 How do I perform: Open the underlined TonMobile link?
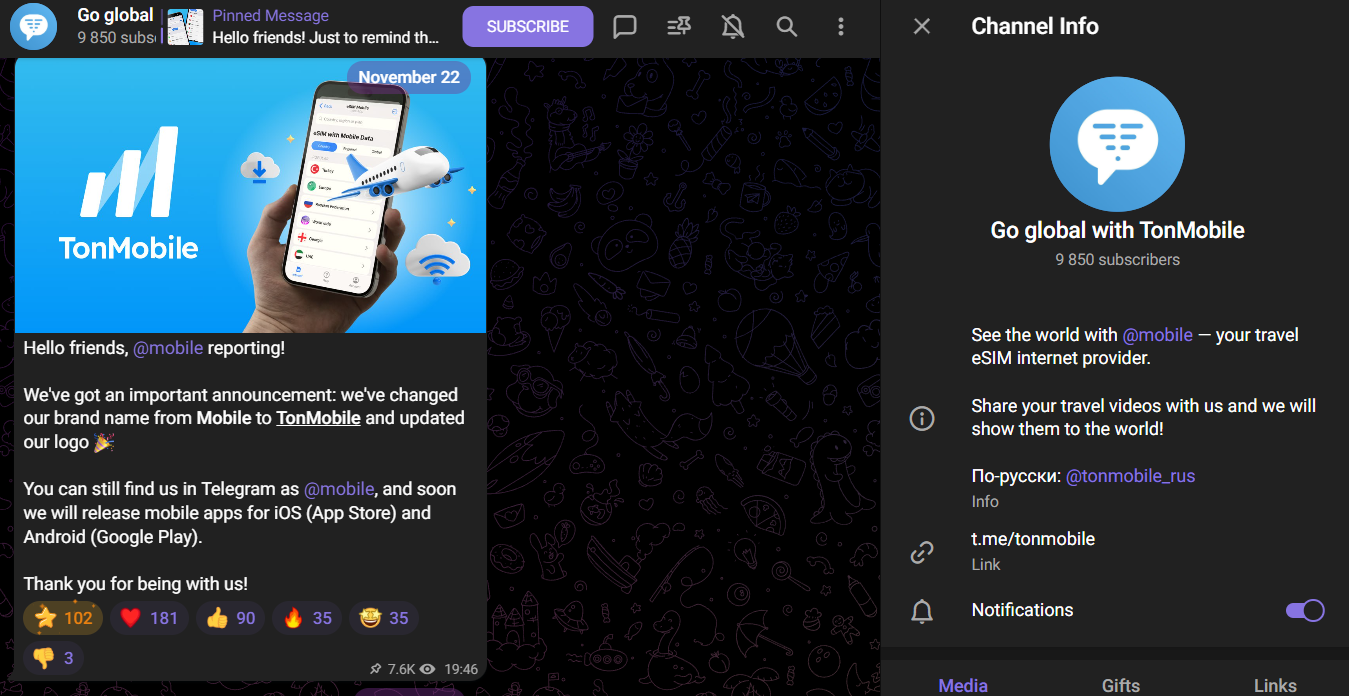click(318, 418)
